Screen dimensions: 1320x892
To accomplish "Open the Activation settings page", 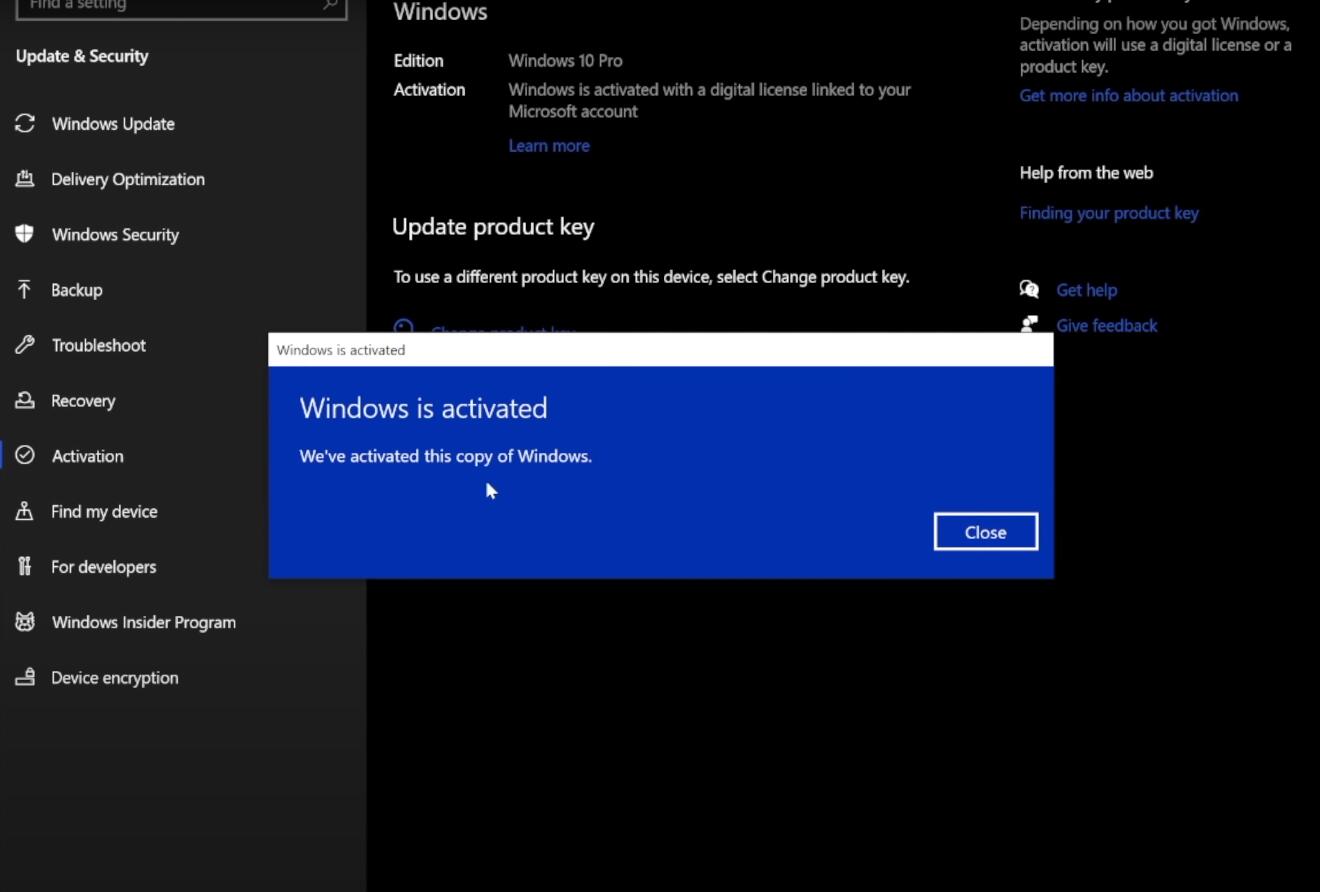I will (x=88, y=456).
